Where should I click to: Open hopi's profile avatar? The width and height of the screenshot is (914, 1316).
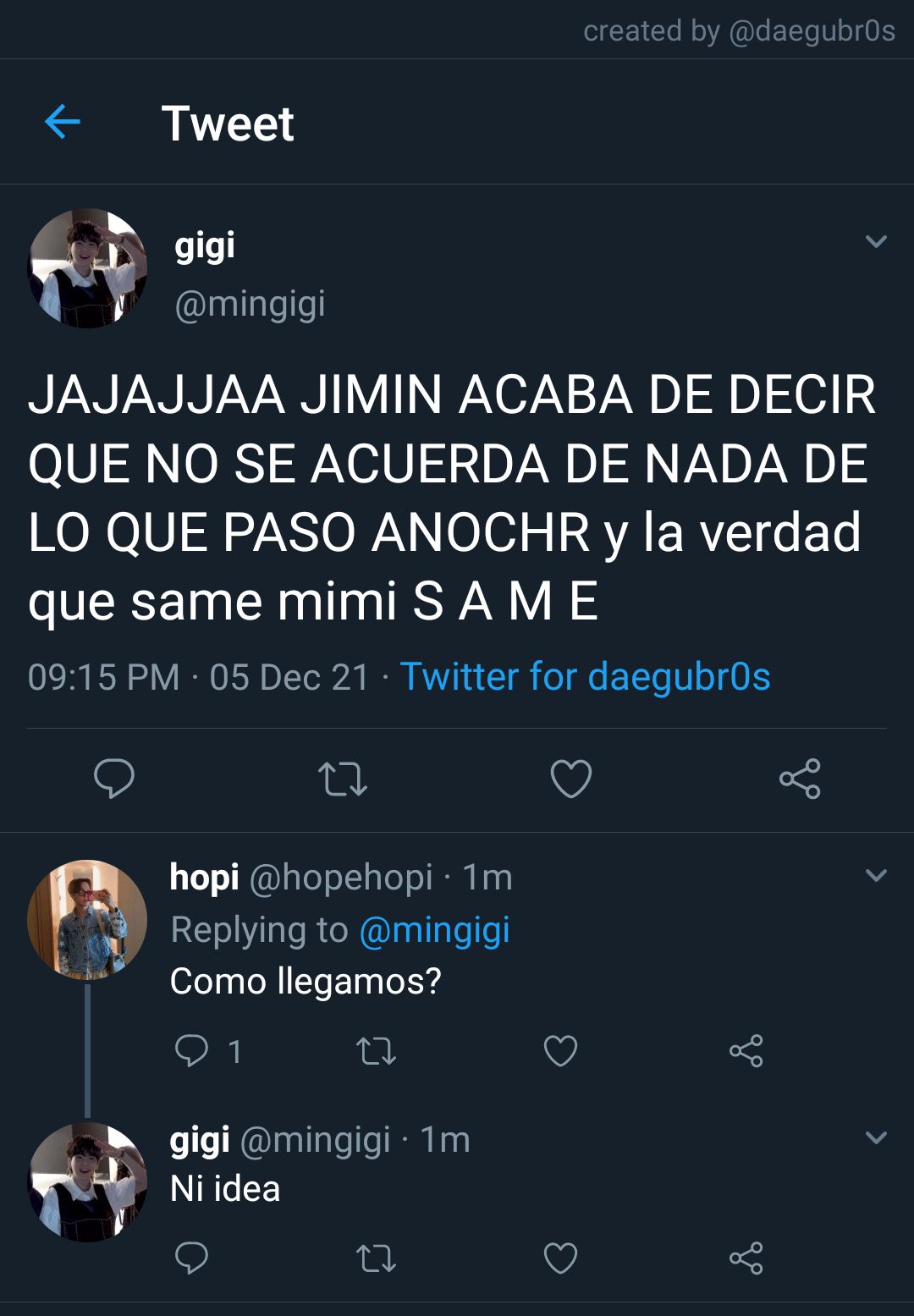(x=87, y=920)
